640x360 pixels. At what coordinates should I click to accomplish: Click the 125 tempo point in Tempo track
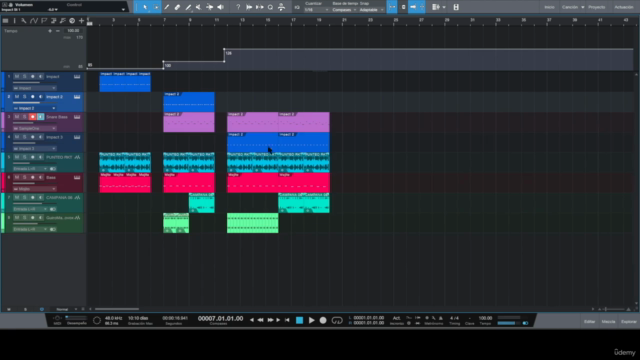pos(225,50)
